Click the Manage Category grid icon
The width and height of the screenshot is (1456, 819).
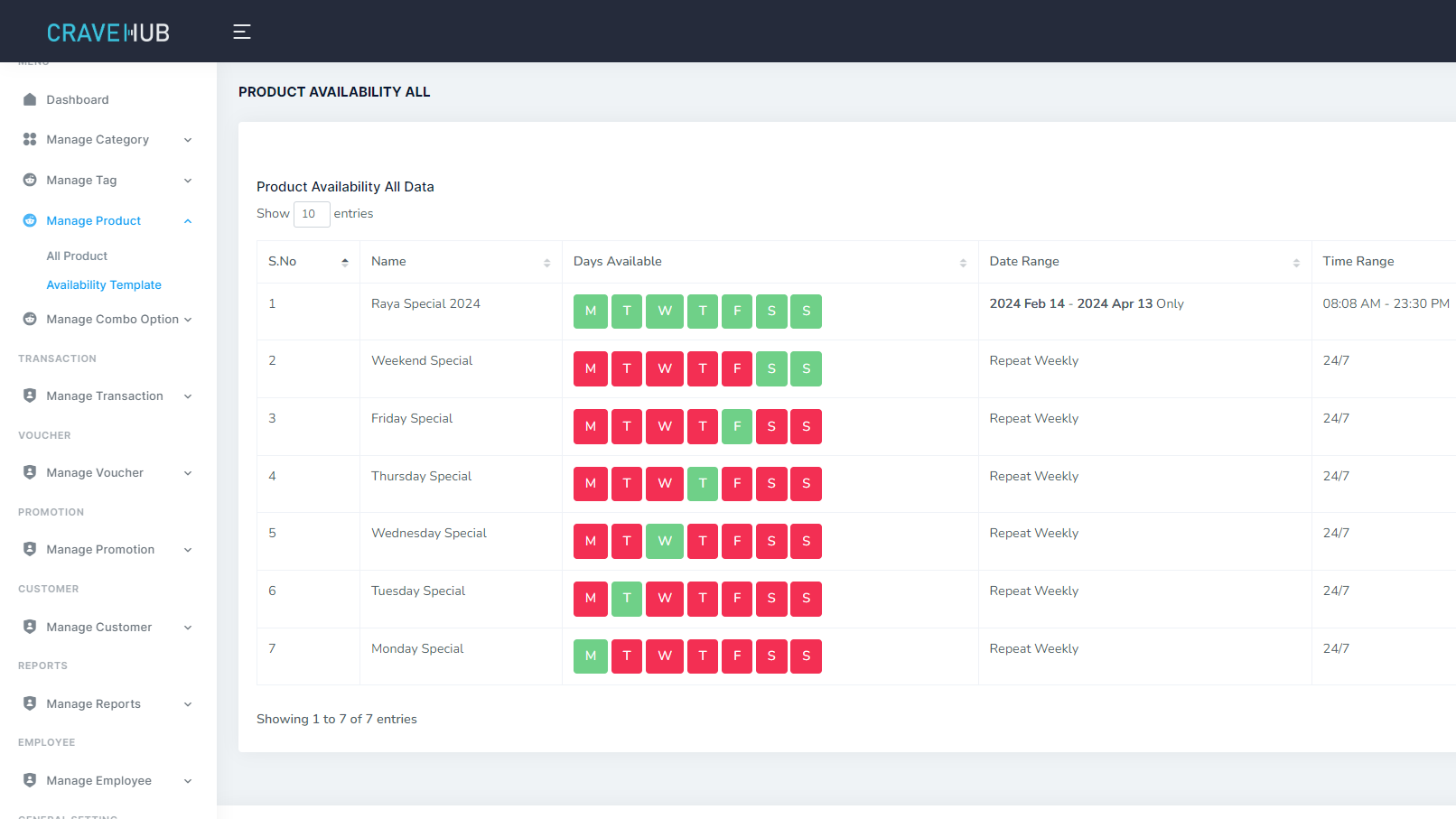(x=30, y=139)
